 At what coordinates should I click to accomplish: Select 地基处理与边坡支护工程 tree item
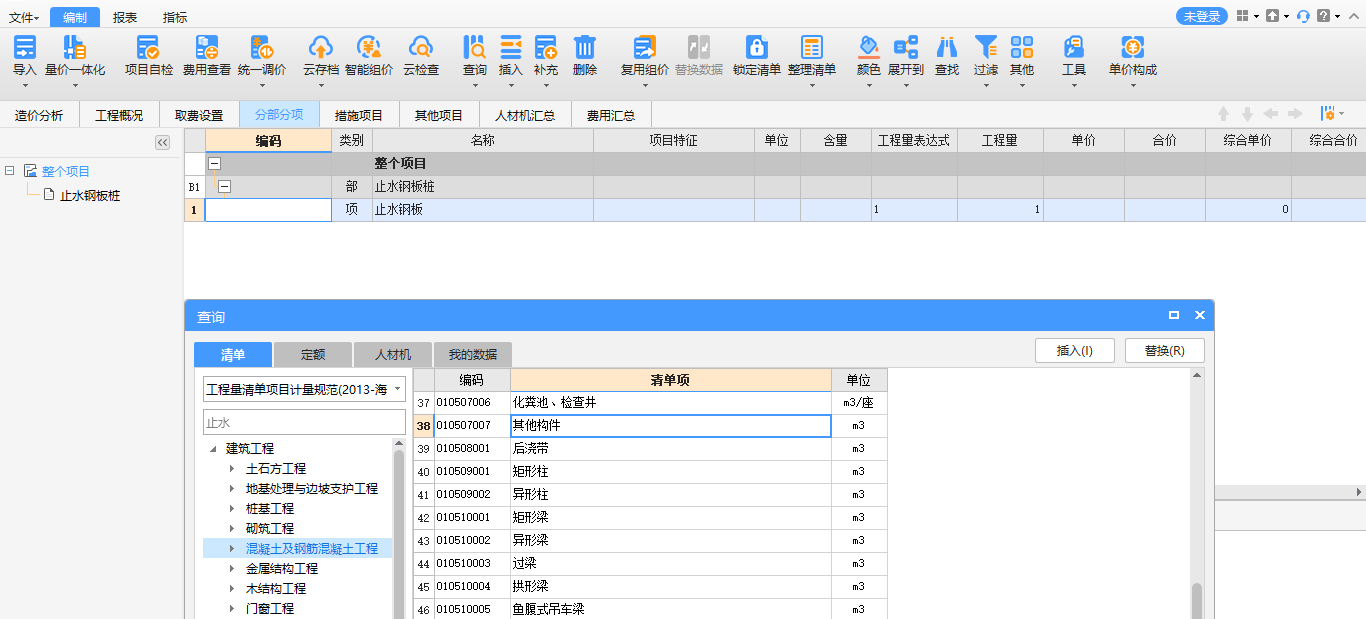pyautogui.click(x=312, y=489)
